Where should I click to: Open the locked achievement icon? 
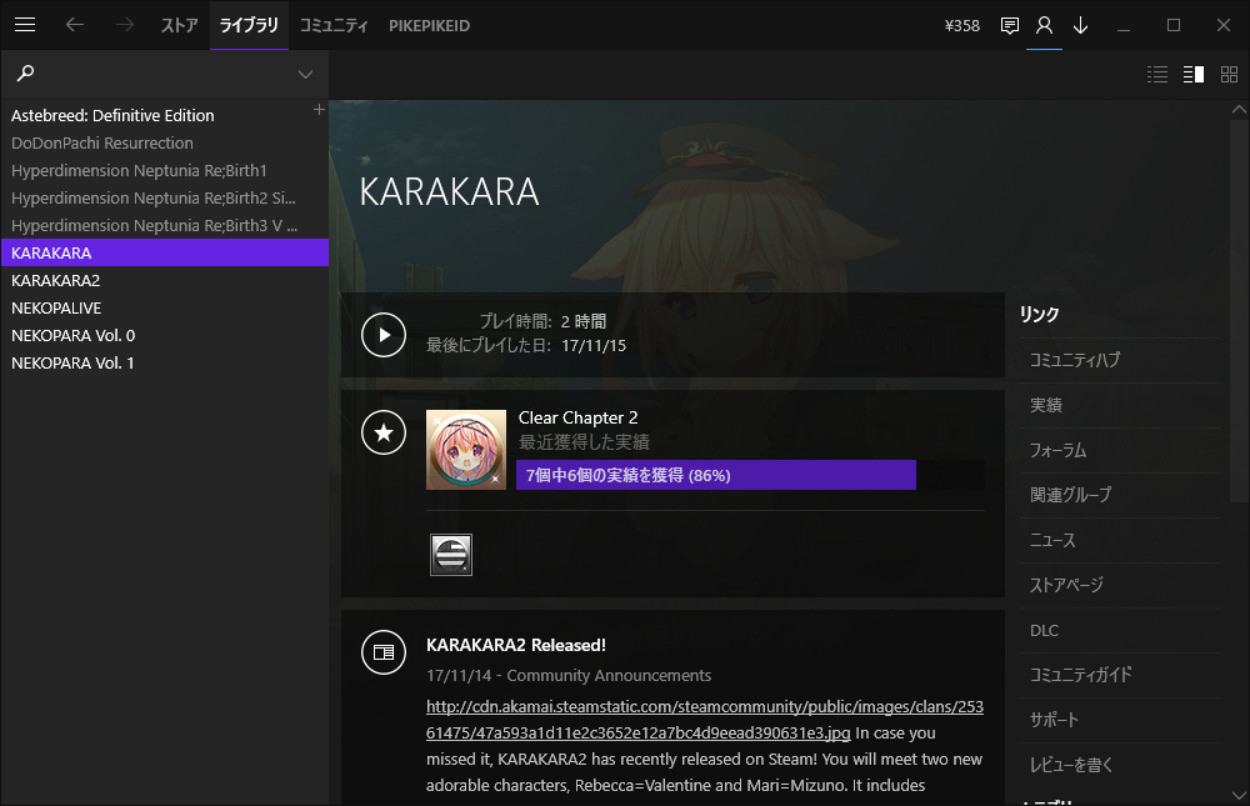(451, 554)
